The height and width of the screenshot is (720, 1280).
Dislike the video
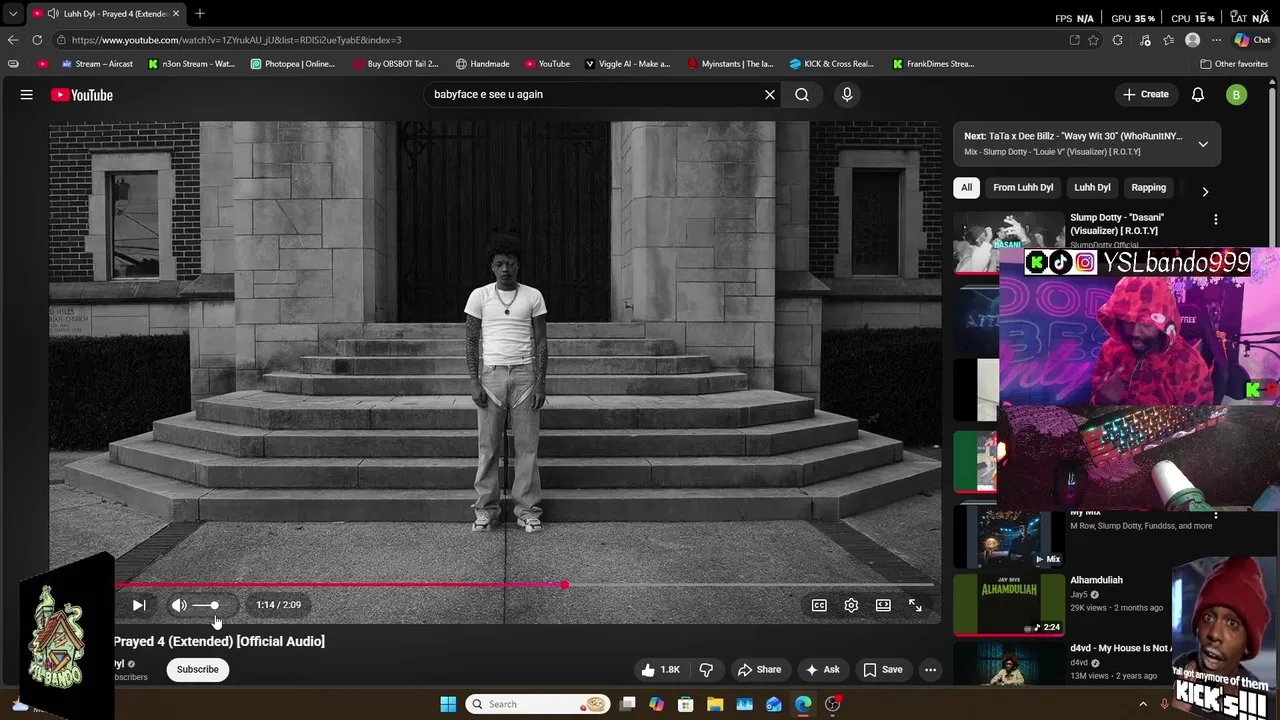coord(706,670)
